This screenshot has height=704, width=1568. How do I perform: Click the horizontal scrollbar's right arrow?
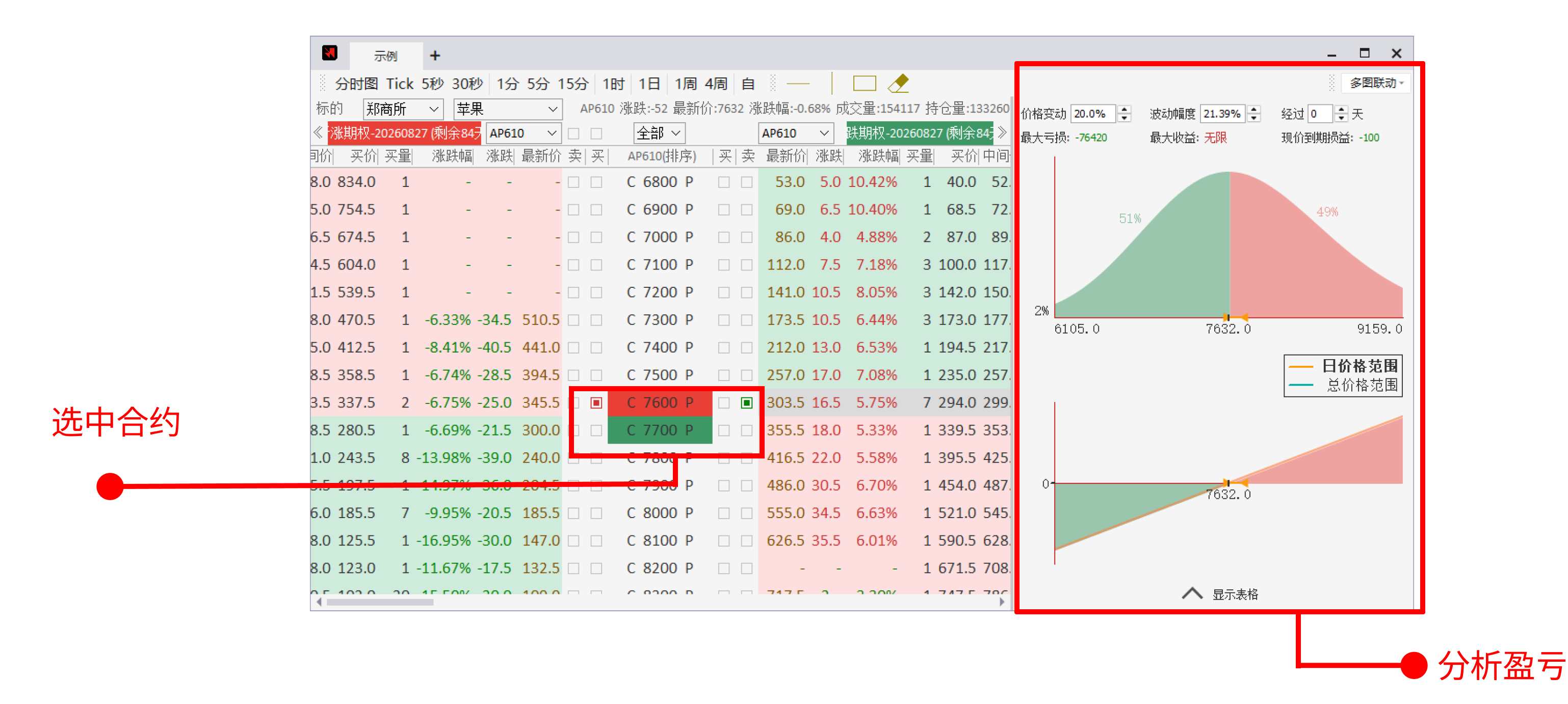(x=1002, y=602)
